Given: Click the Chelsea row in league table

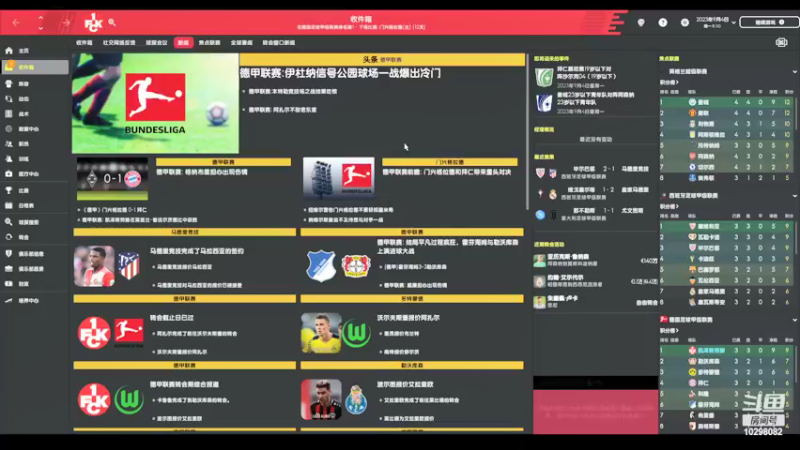Looking at the screenshot, I should click(x=727, y=167).
